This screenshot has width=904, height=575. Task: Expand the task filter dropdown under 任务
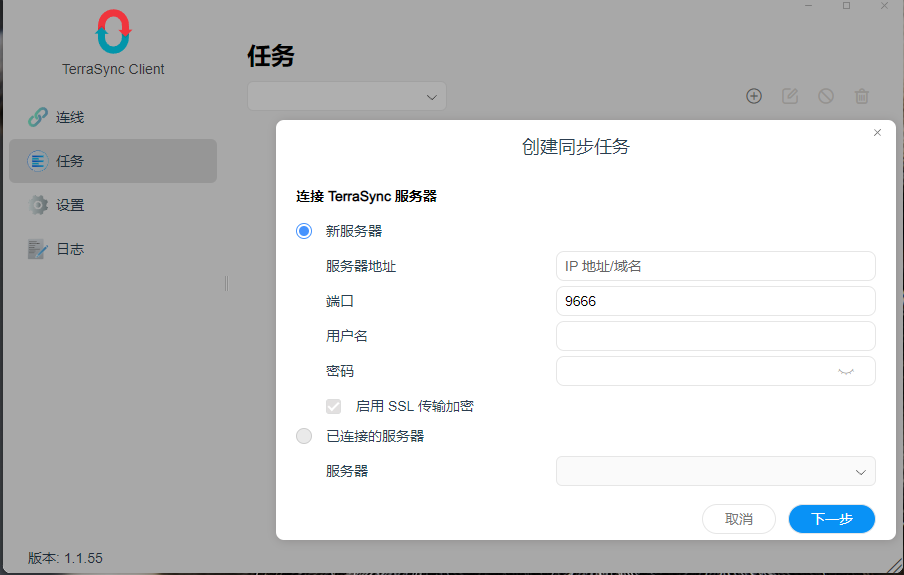coord(346,96)
